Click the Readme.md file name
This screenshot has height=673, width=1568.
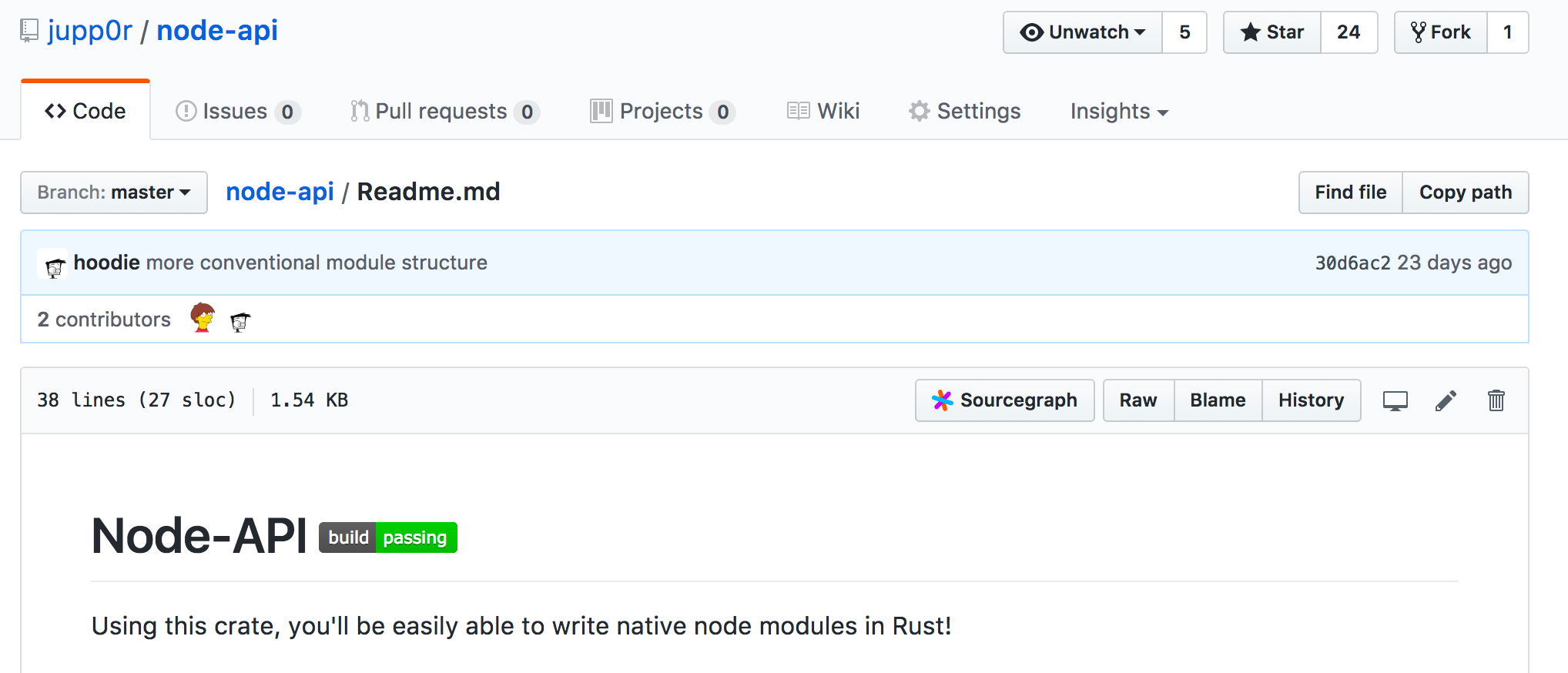point(429,192)
